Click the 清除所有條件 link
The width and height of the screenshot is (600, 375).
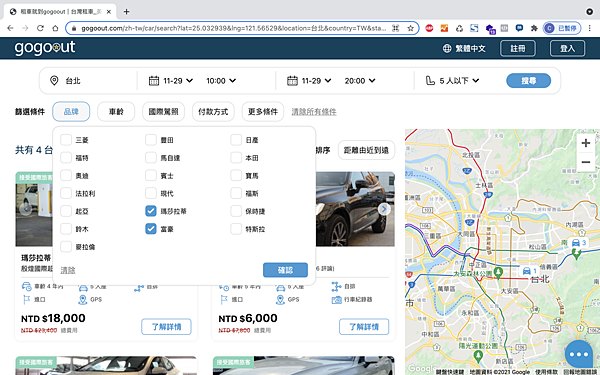314,112
